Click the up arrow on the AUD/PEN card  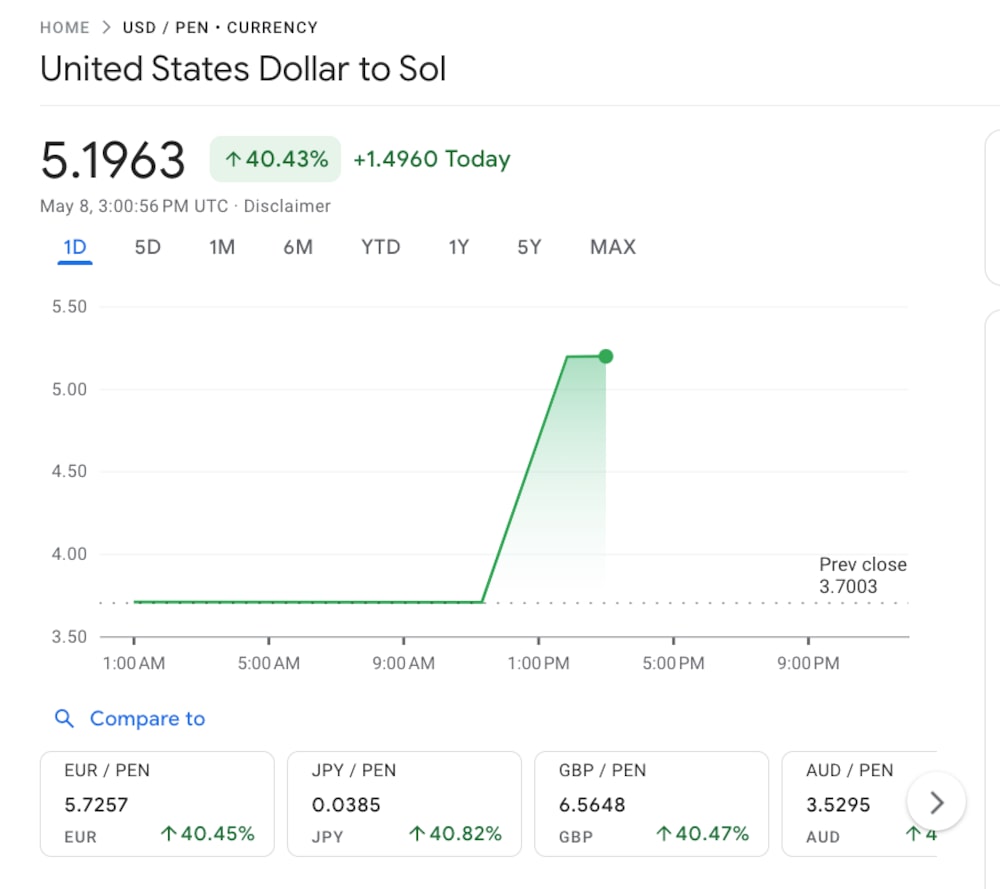pyautogui.click(x=912, y=832)
